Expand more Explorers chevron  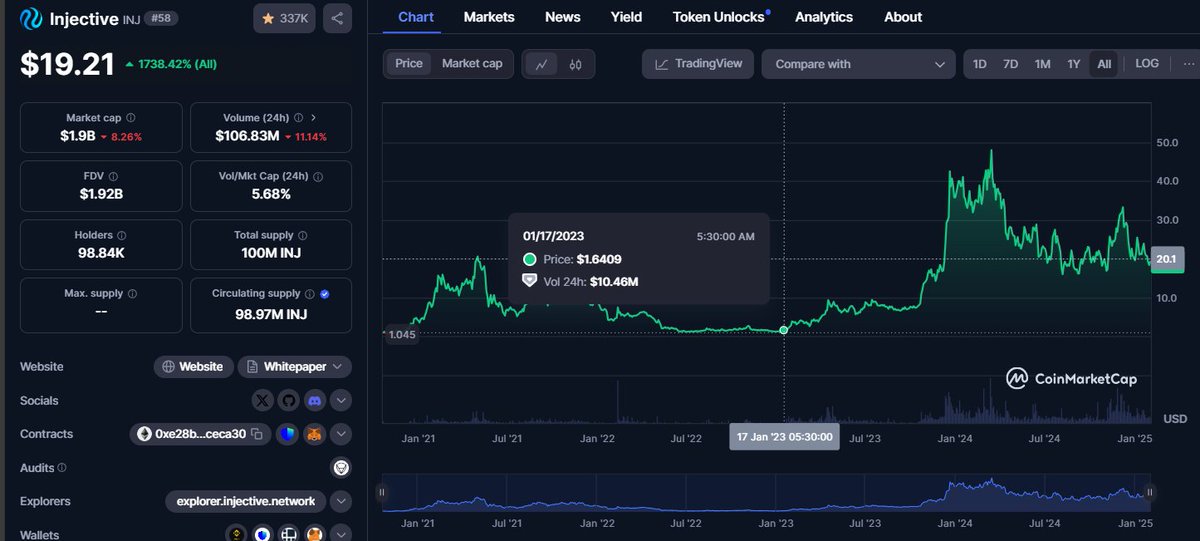341,501
